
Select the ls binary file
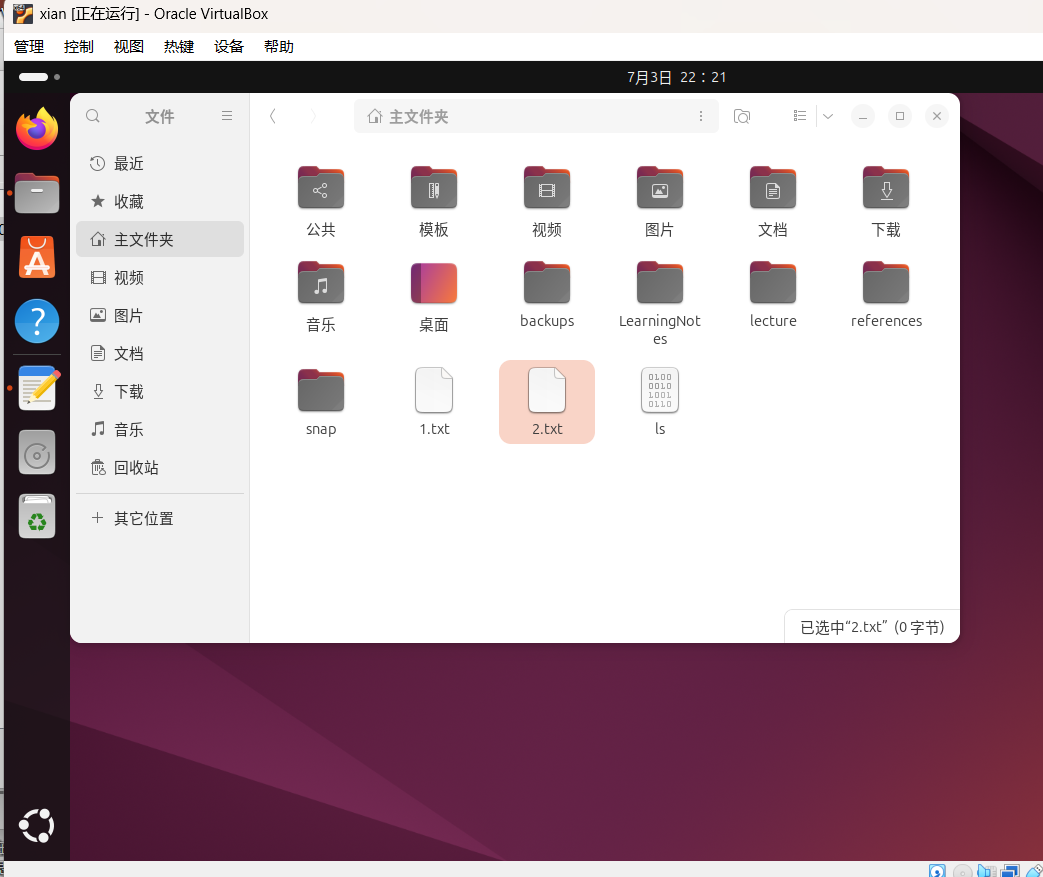pos(660,402)
